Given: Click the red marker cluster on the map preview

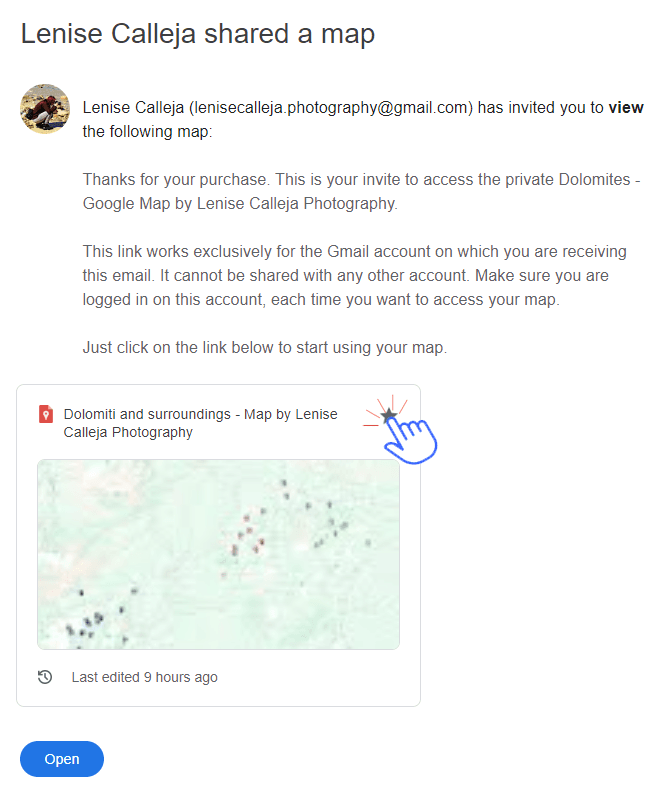Looking at the screenshot, I should pos(247,535).
